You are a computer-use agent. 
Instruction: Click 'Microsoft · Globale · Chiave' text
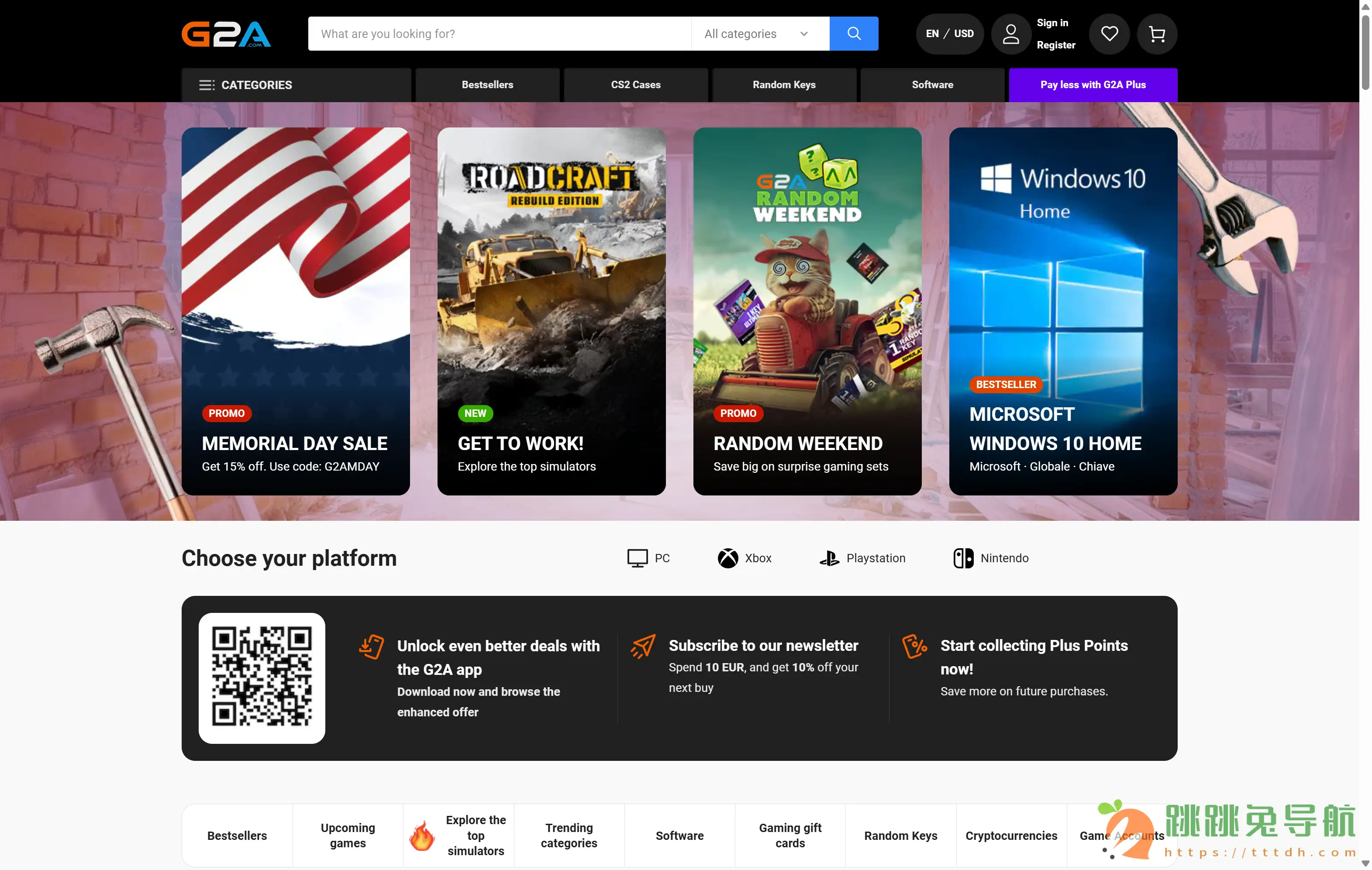point(1041,467)
